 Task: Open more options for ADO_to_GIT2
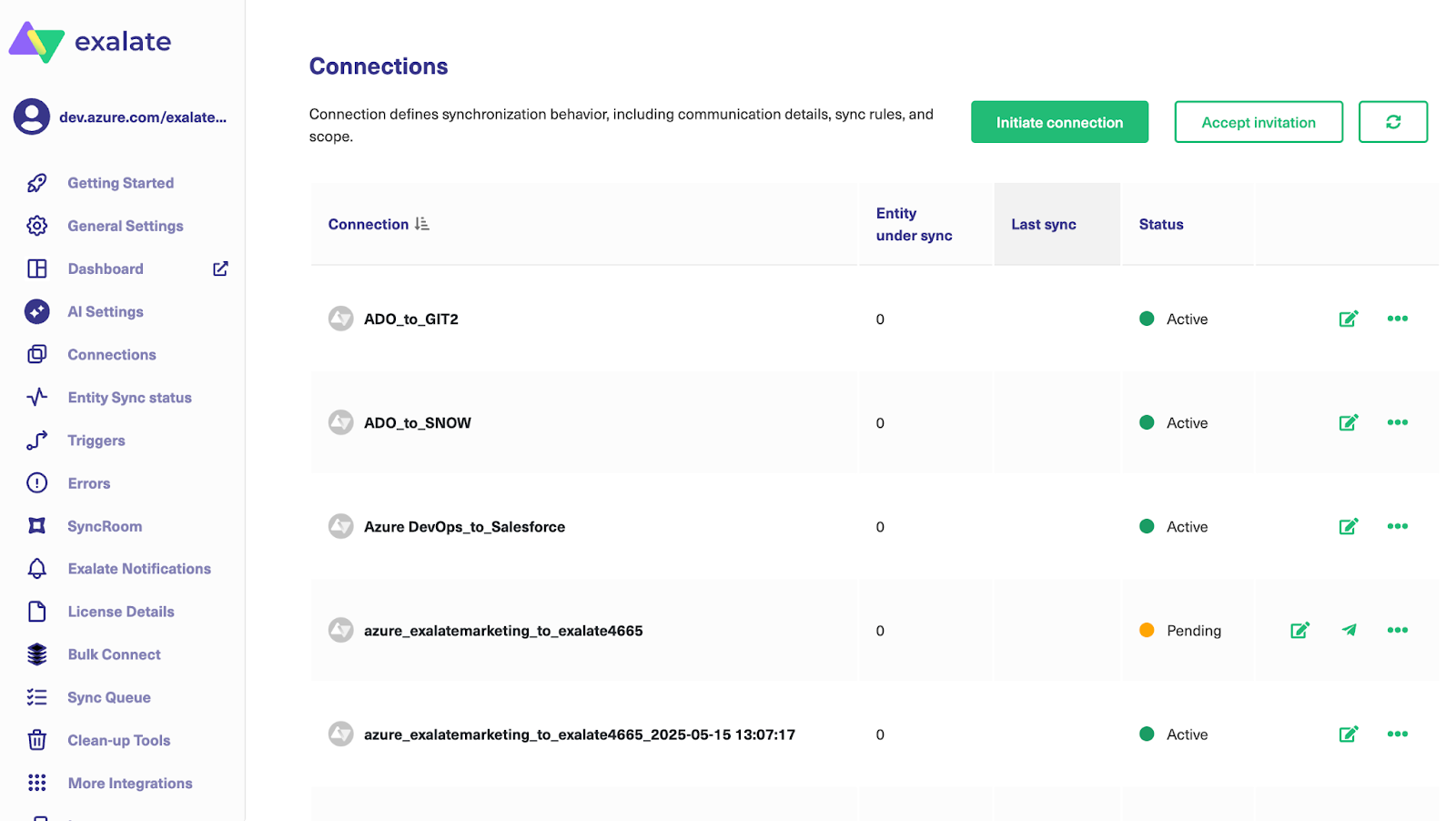[x=1397, y=319]
